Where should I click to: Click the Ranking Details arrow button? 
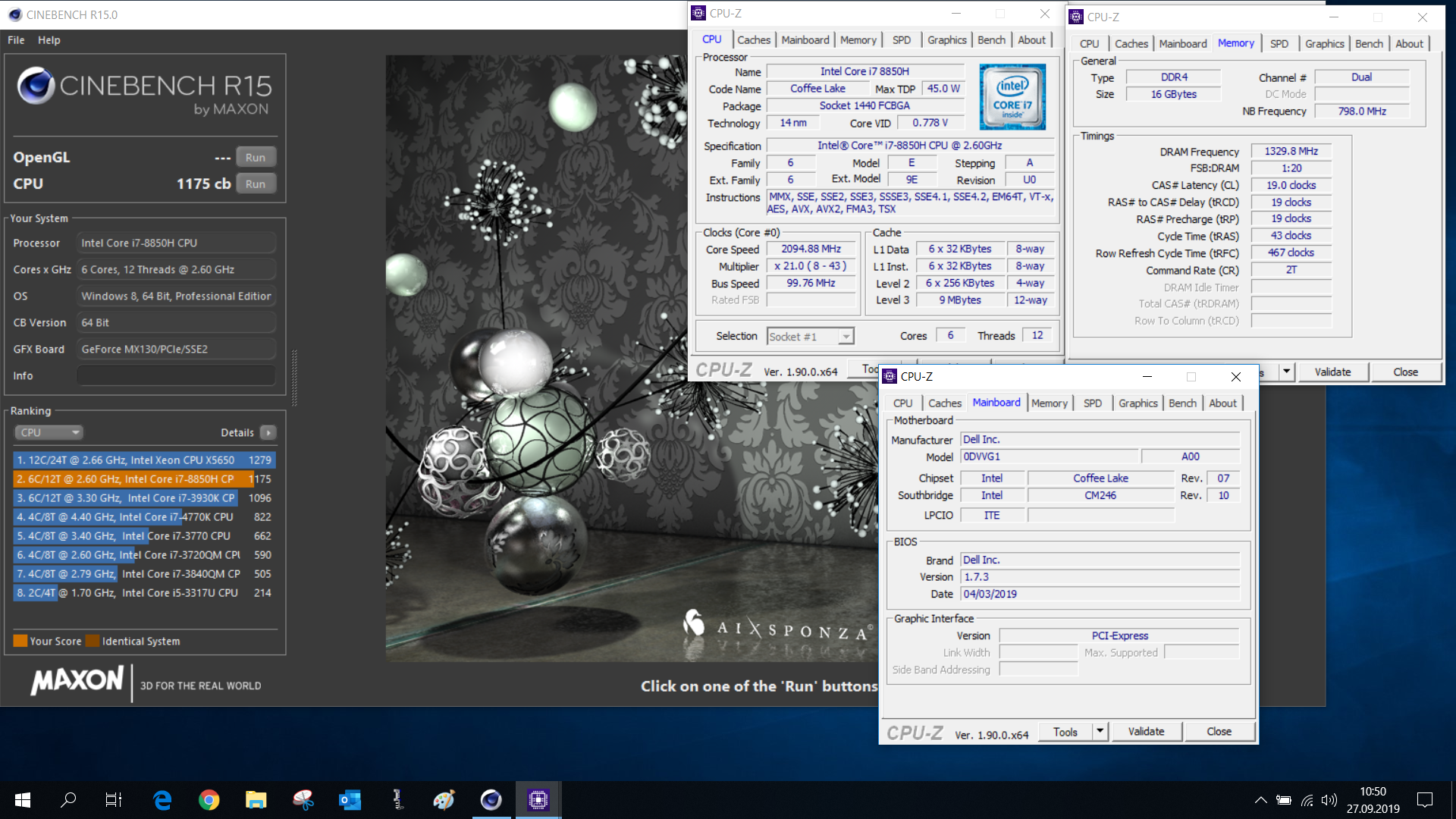tap(268, 432)
